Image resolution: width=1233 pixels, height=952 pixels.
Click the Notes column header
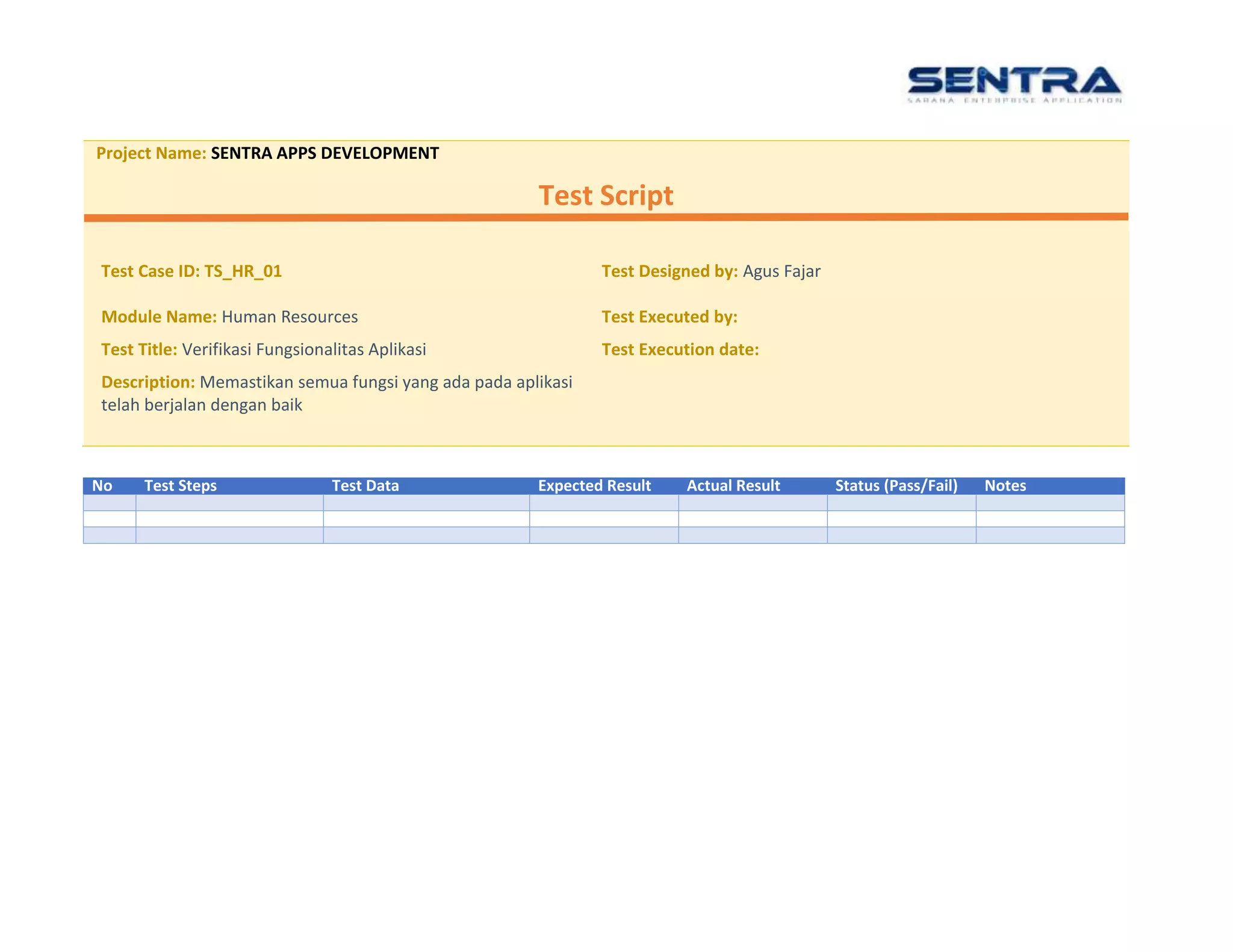[1005, 486]
